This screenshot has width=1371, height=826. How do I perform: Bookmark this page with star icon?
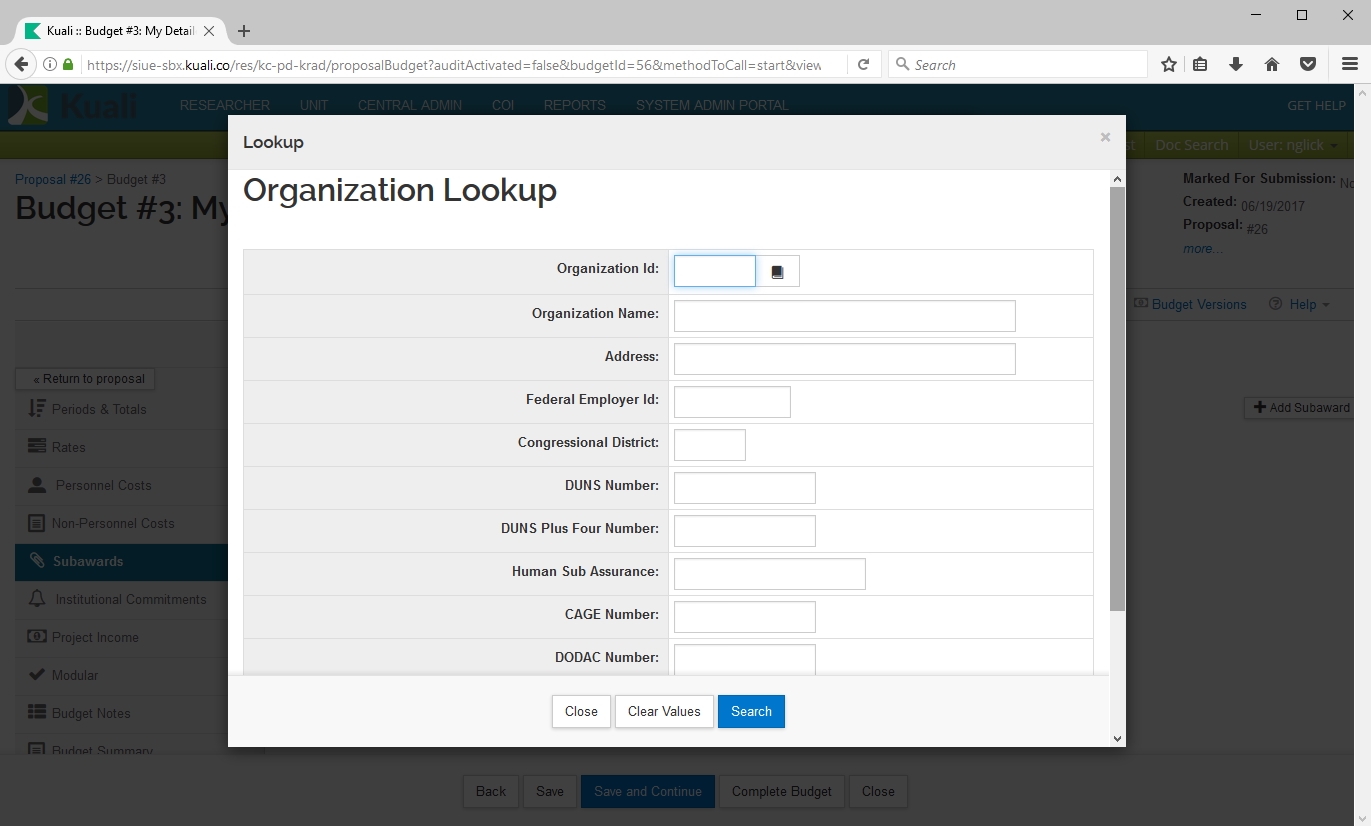[x=1168, y=65]
